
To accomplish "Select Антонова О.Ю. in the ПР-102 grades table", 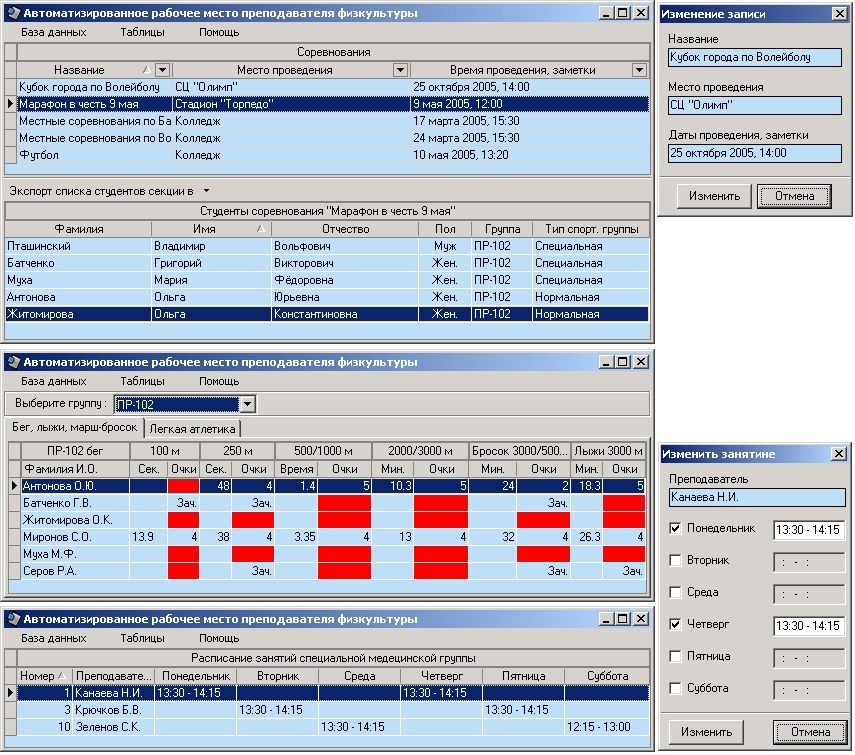I will 333,486.
